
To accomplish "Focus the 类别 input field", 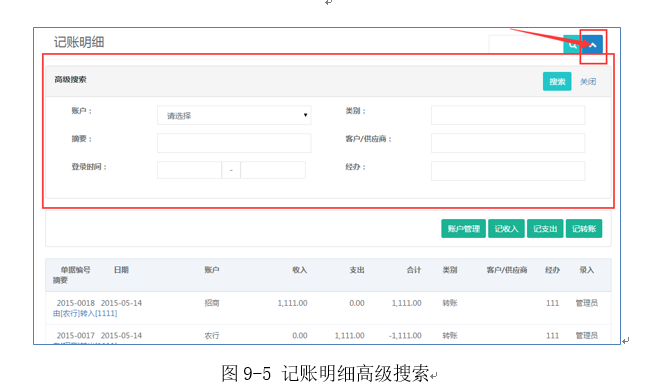I will click(x=508, y=115).
